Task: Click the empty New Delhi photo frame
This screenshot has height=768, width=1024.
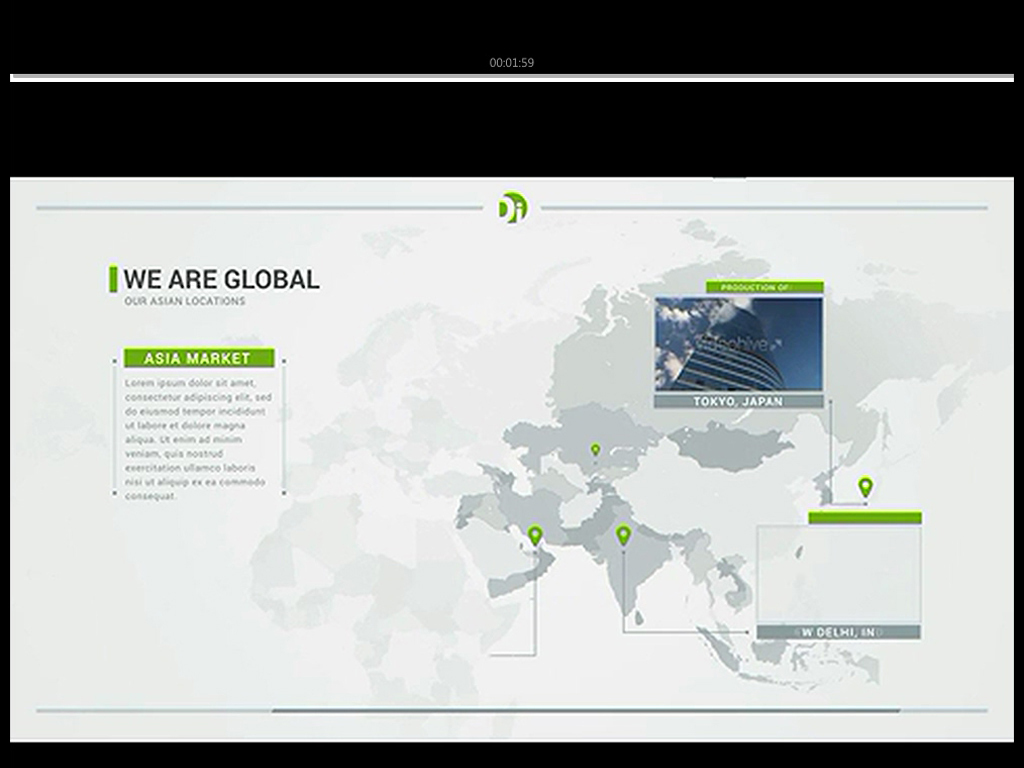Action: coord(838,574)
